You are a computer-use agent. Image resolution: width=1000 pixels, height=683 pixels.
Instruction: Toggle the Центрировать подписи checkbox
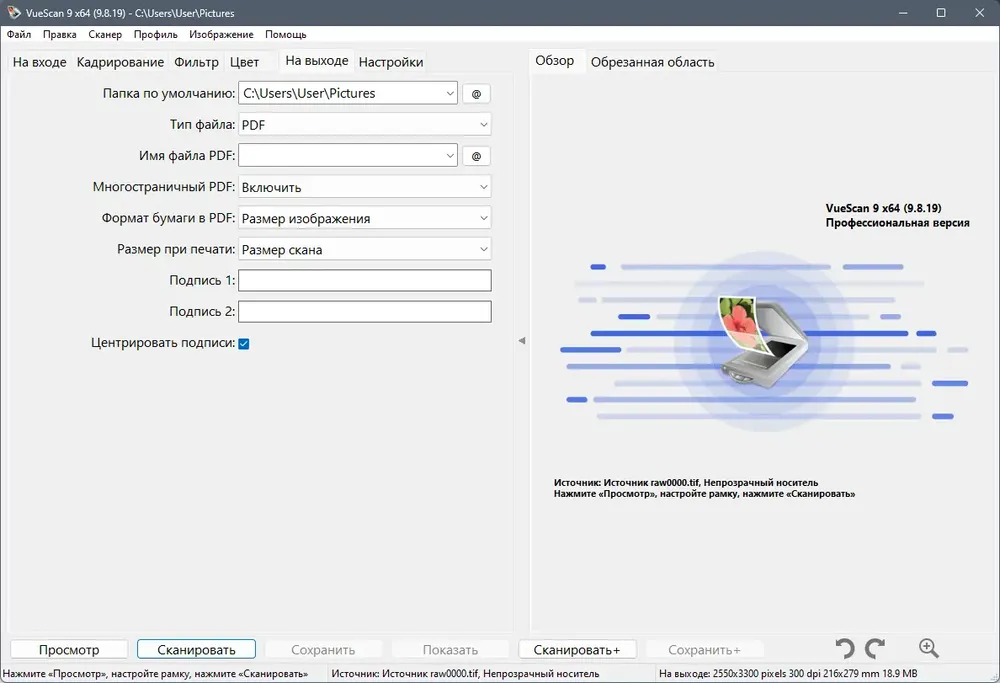(x=244, y=344)
